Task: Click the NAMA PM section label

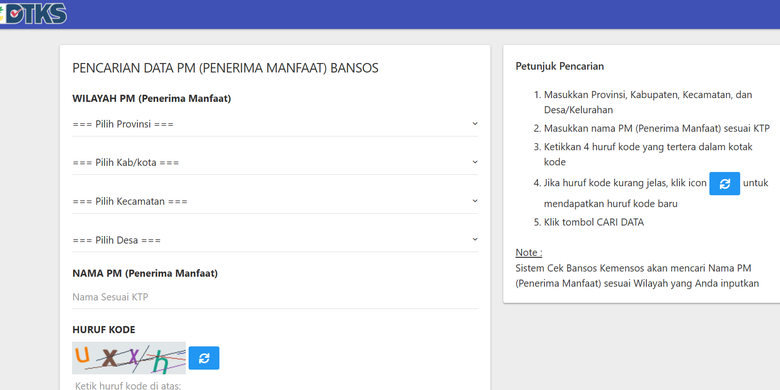Action: (x=145, y=273)
